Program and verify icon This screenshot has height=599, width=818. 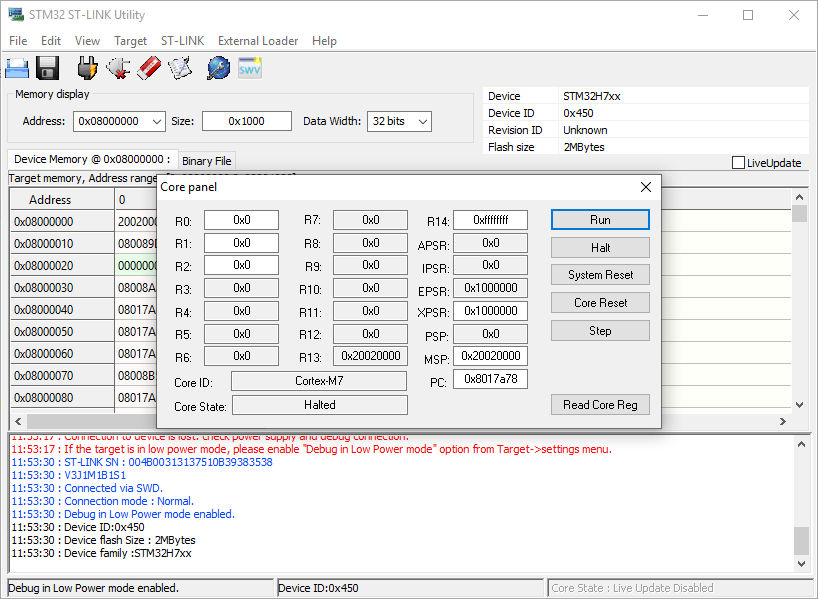click(180, 68)
